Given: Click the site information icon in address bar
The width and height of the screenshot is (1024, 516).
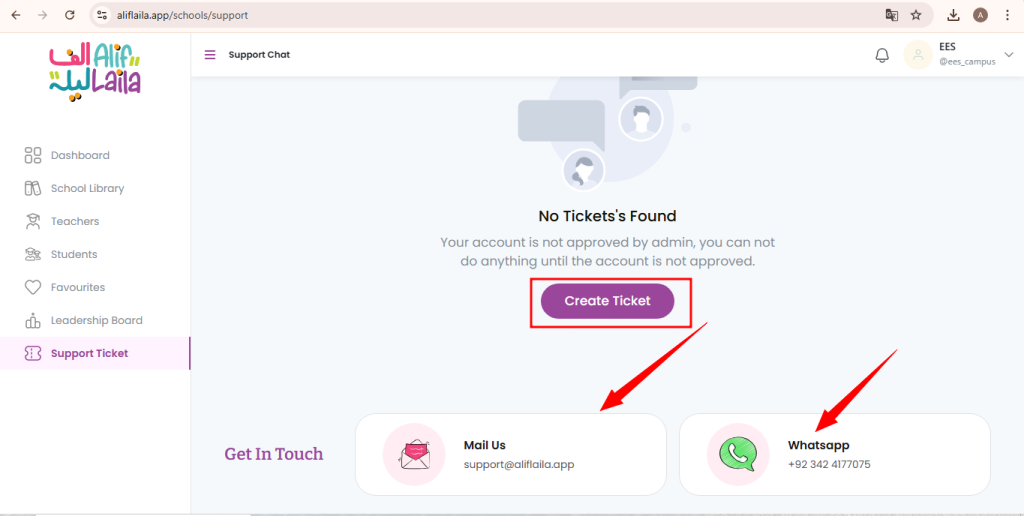Looking at the screenshot, I should tap(101, 15).
